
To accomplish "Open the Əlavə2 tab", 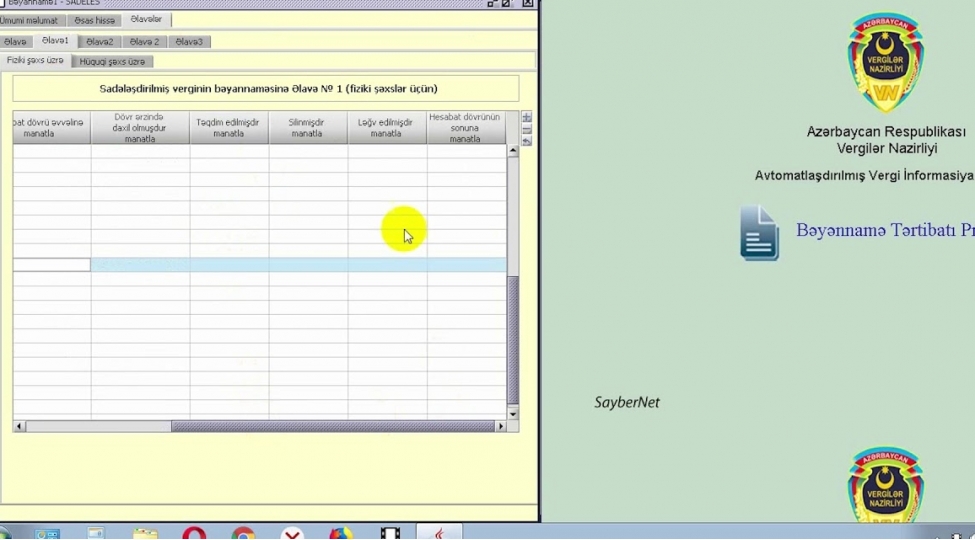I will tap(99, 42).
